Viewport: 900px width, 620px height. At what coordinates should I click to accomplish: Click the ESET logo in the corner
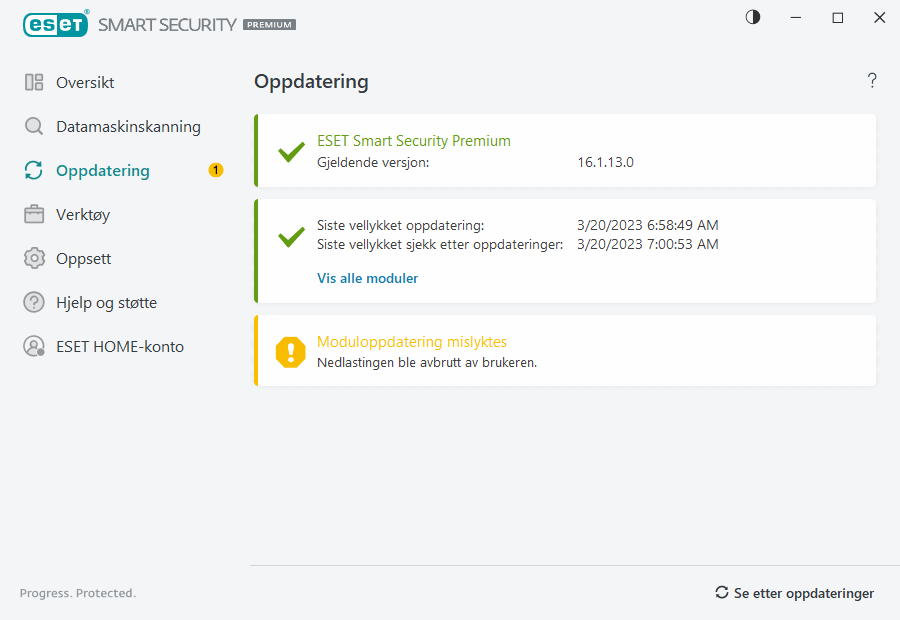pos(55,24)
